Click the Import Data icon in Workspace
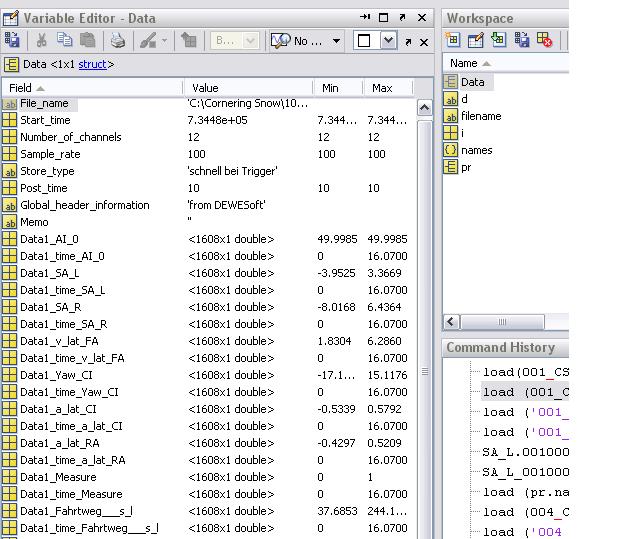 (x=498, y=40)
